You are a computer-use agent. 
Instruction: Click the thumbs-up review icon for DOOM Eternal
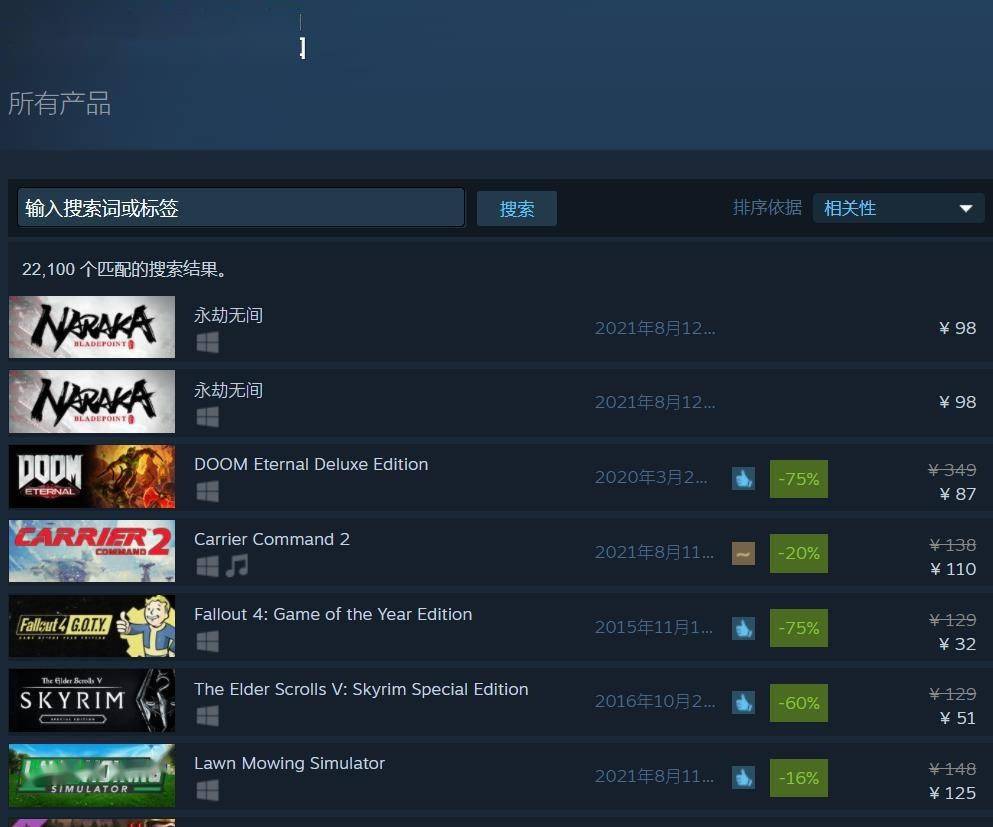point(743,479)
